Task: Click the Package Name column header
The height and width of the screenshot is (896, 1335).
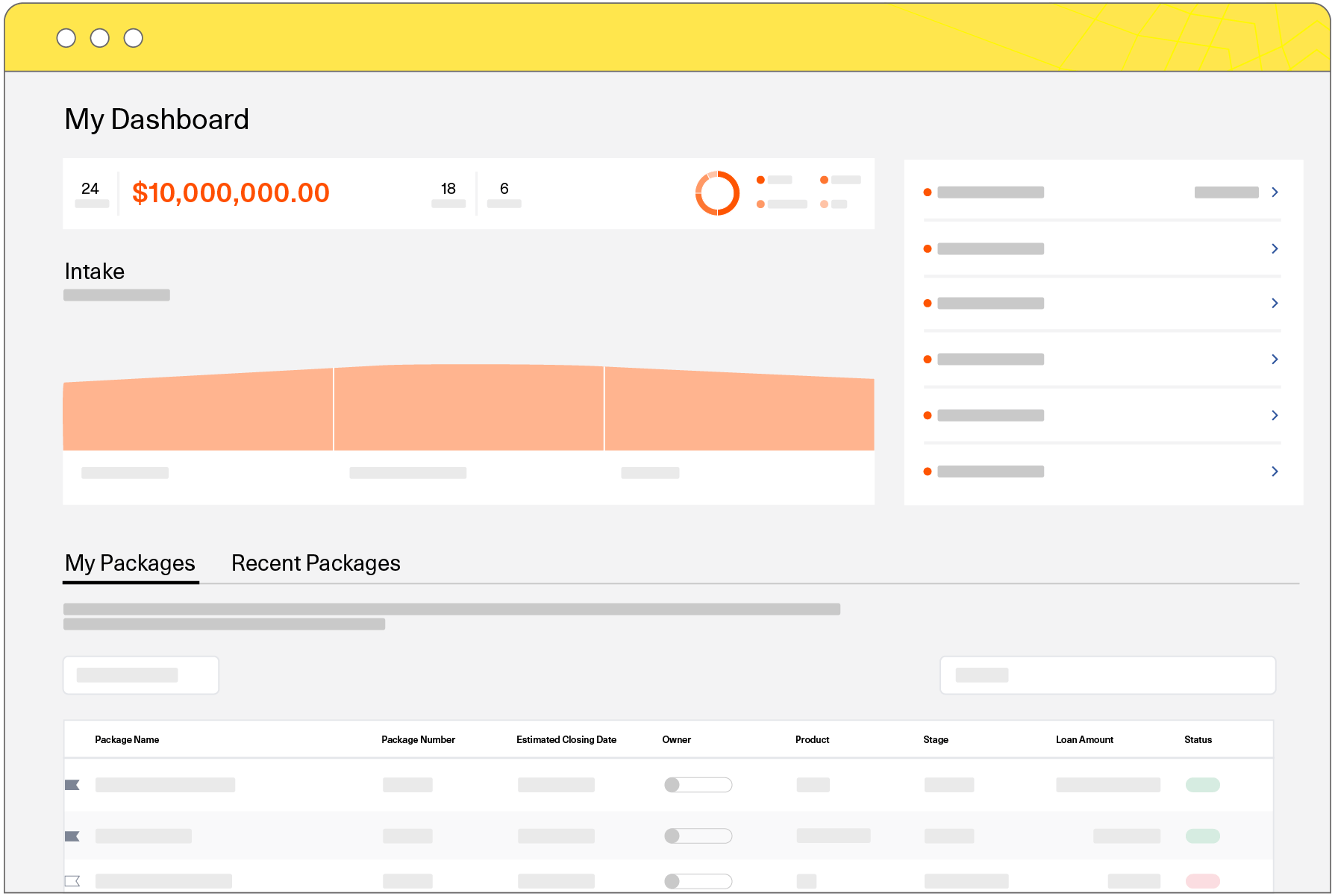Action: [x=127, y=740]
